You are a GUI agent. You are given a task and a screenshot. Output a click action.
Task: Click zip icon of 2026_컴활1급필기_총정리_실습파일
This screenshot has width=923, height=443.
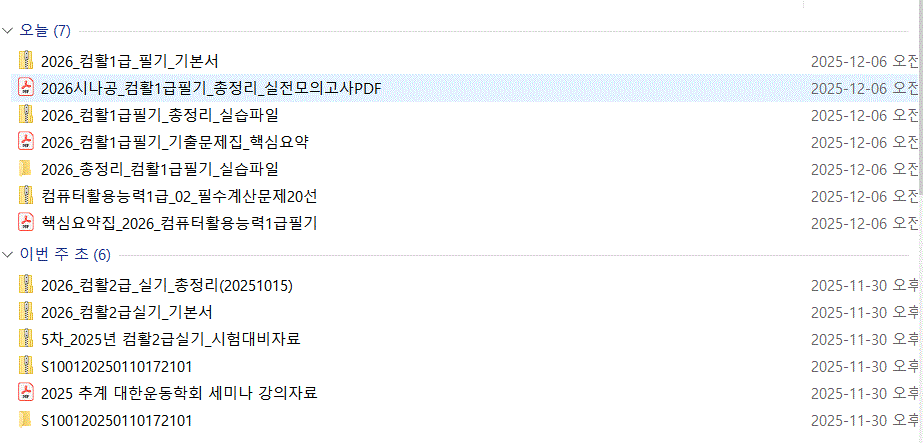(26, 115)
